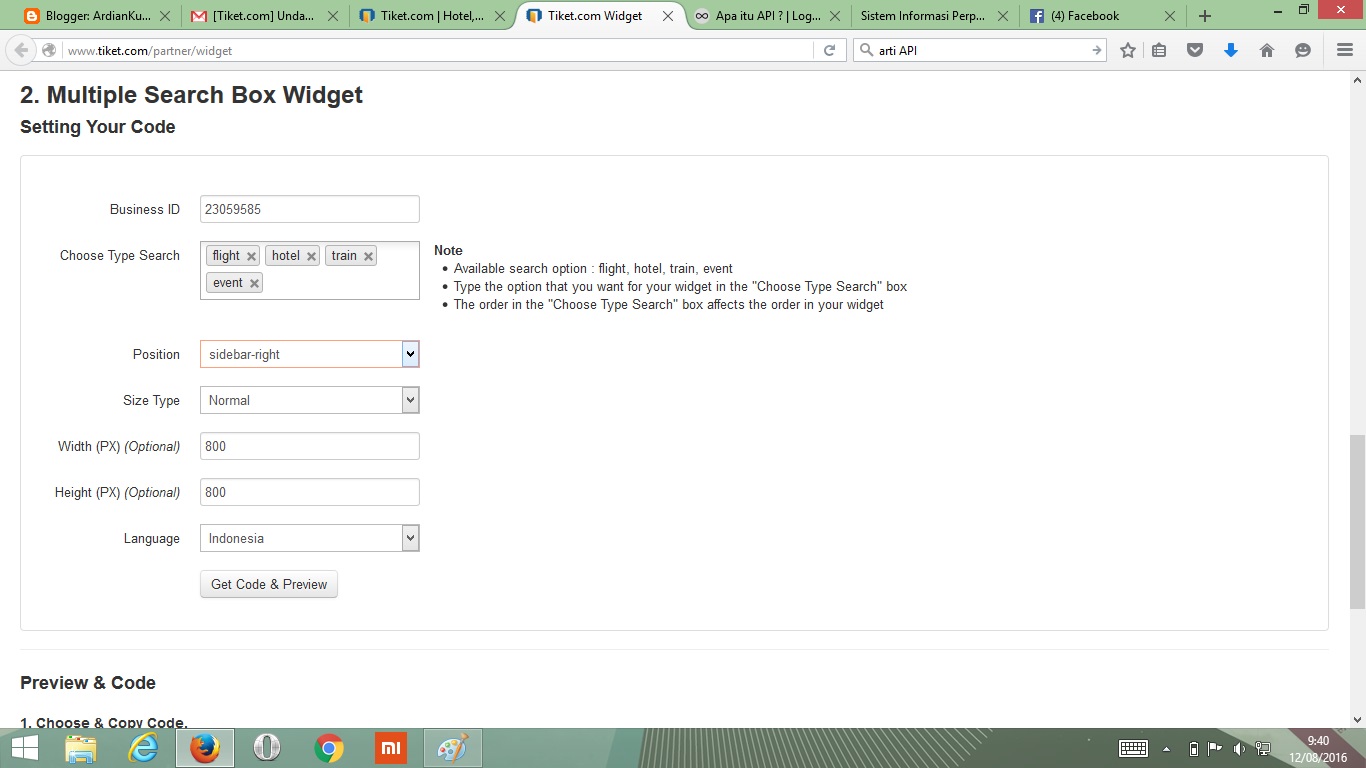The height and width of the screenshot is (768, 1366).
Task: Click inside the Choose Type Search tag box
Action: [310, 270]
